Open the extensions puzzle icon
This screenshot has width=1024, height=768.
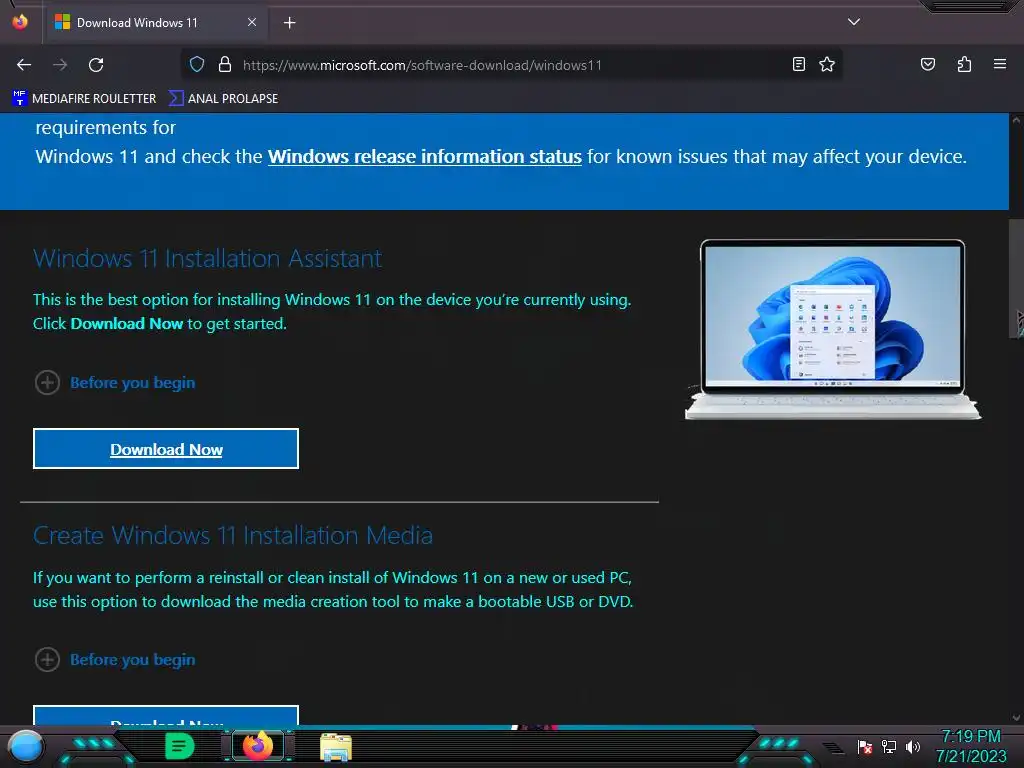pyautogui.click(x=964, y=64)
